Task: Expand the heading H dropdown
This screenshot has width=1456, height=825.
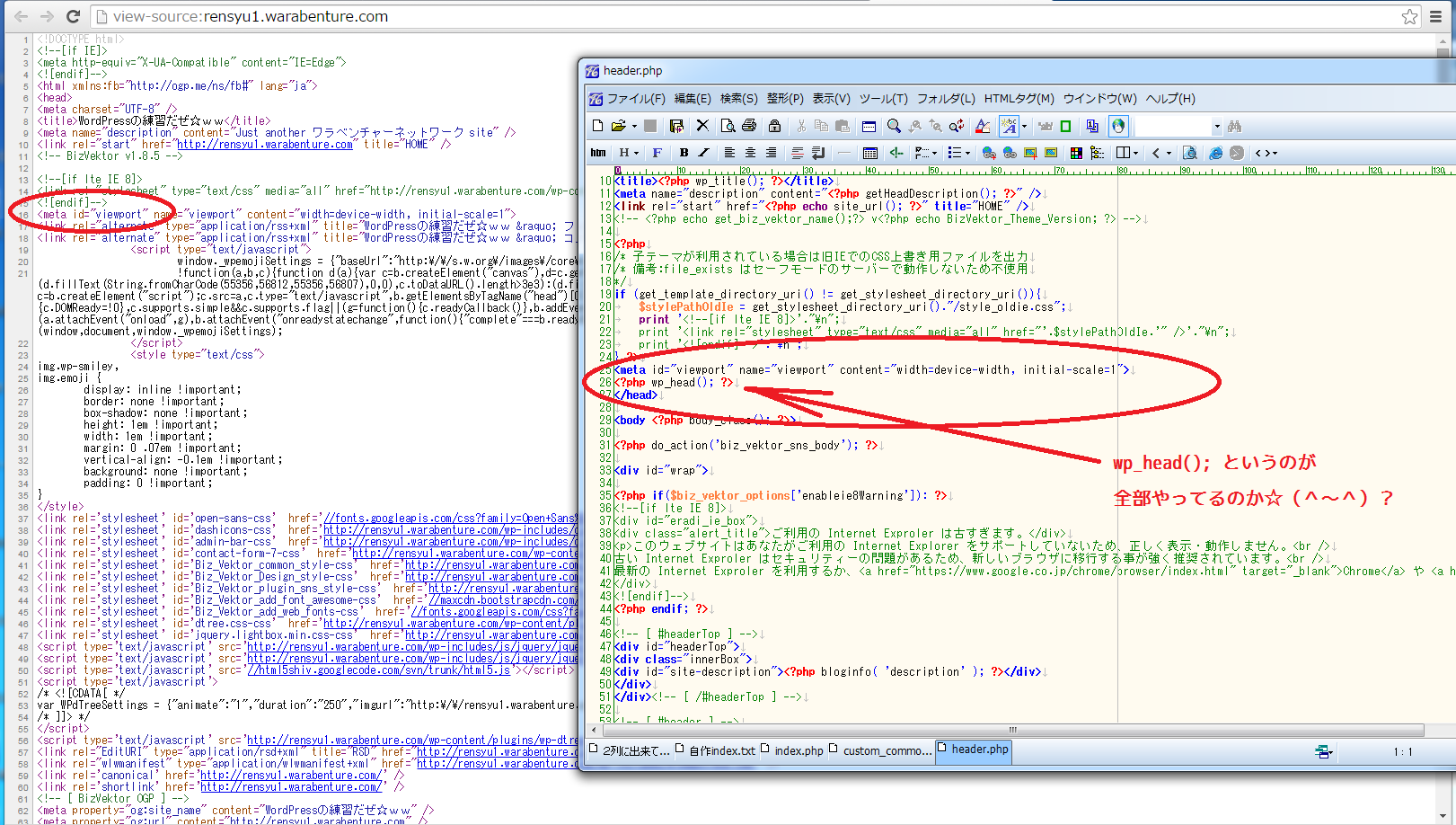Action: (x=636, y=153)
